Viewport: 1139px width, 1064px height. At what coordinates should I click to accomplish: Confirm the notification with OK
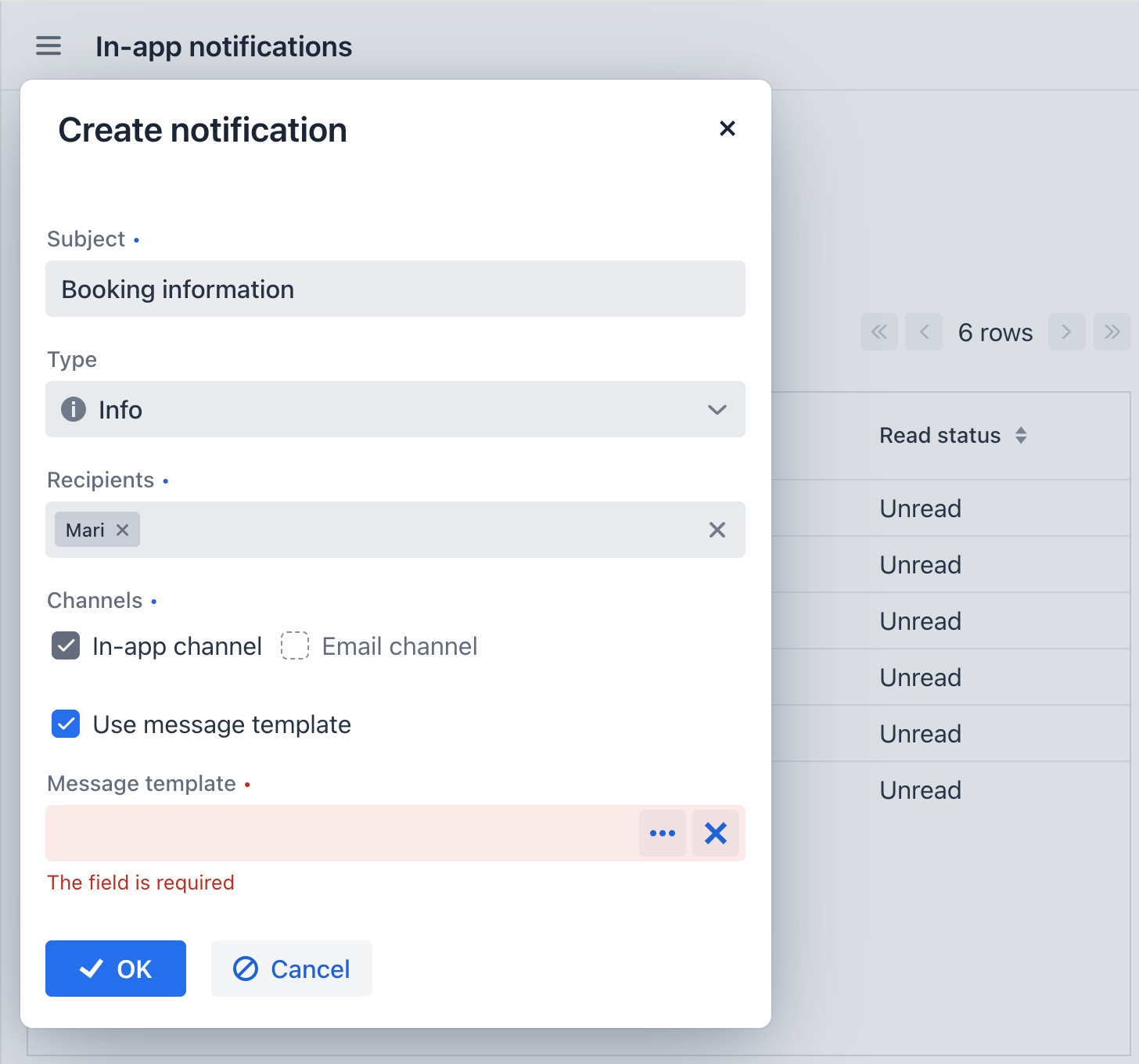[x=115, y=969]
